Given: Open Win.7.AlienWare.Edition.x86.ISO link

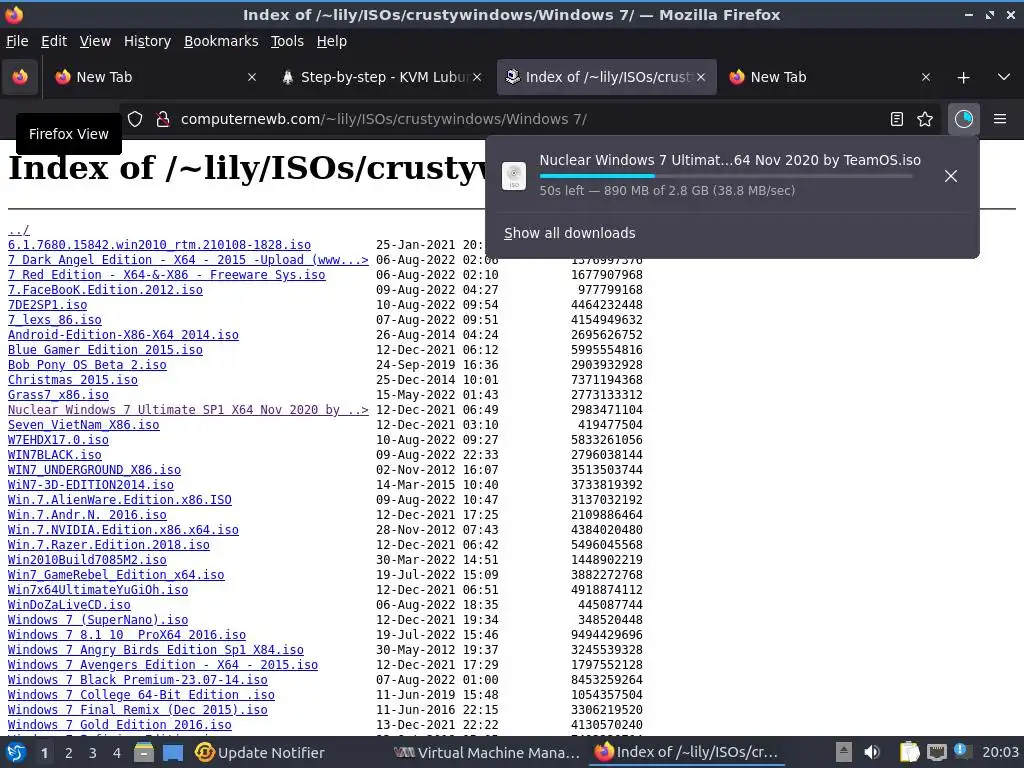Looking at the screenshot, I should pos(120,500).
